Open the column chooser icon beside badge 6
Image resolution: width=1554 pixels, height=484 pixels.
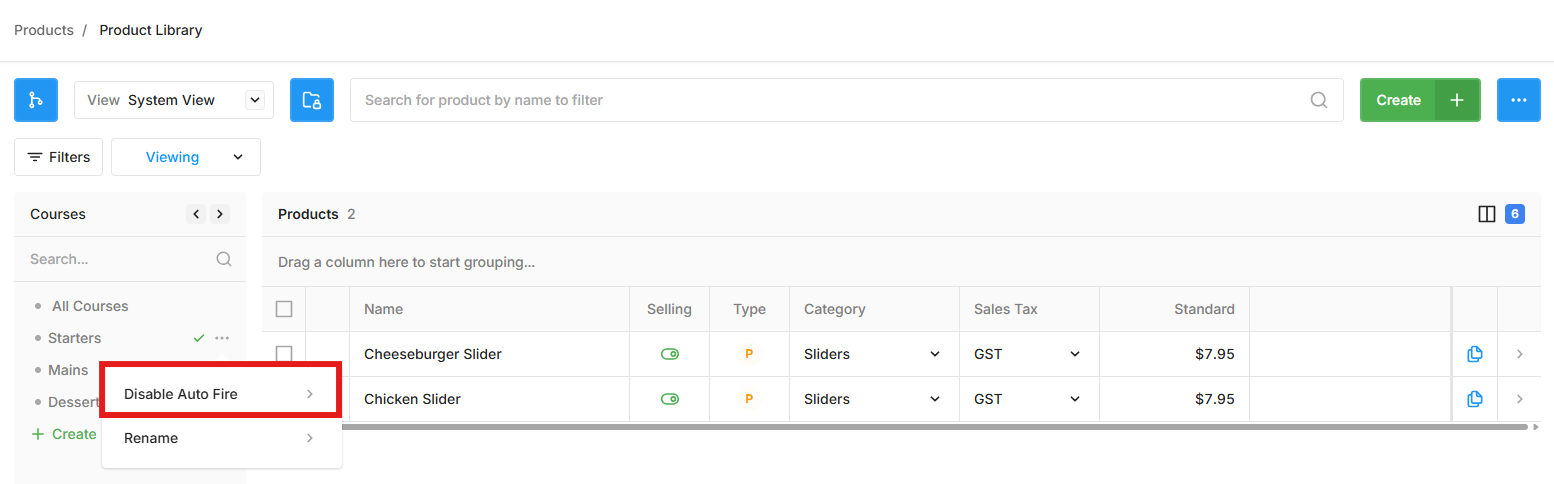click(x=1487, y=214)
